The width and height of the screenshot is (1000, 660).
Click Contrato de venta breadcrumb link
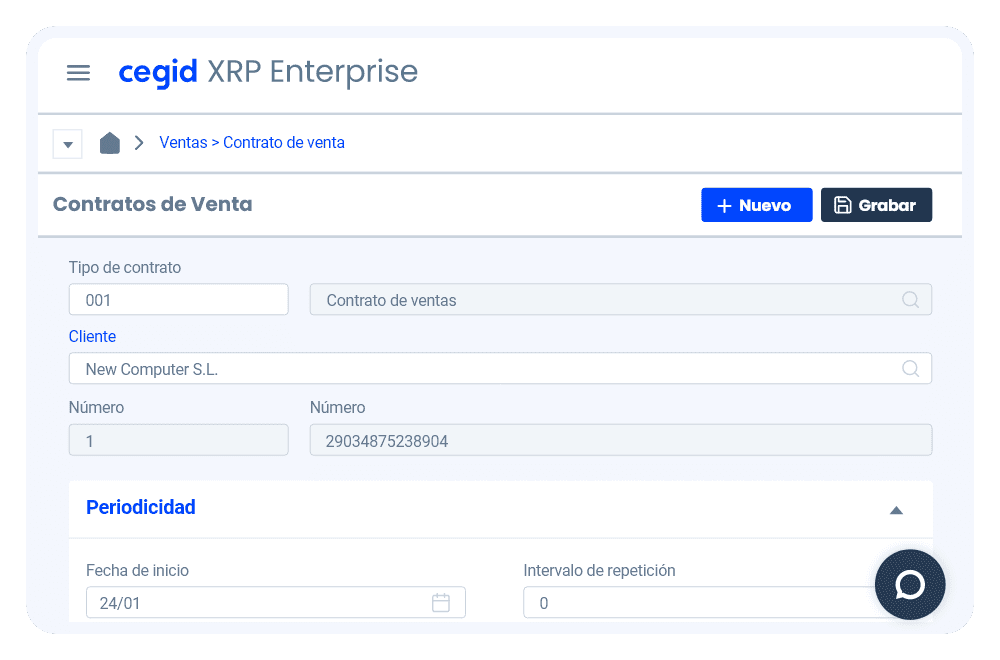tap(284, 143)
